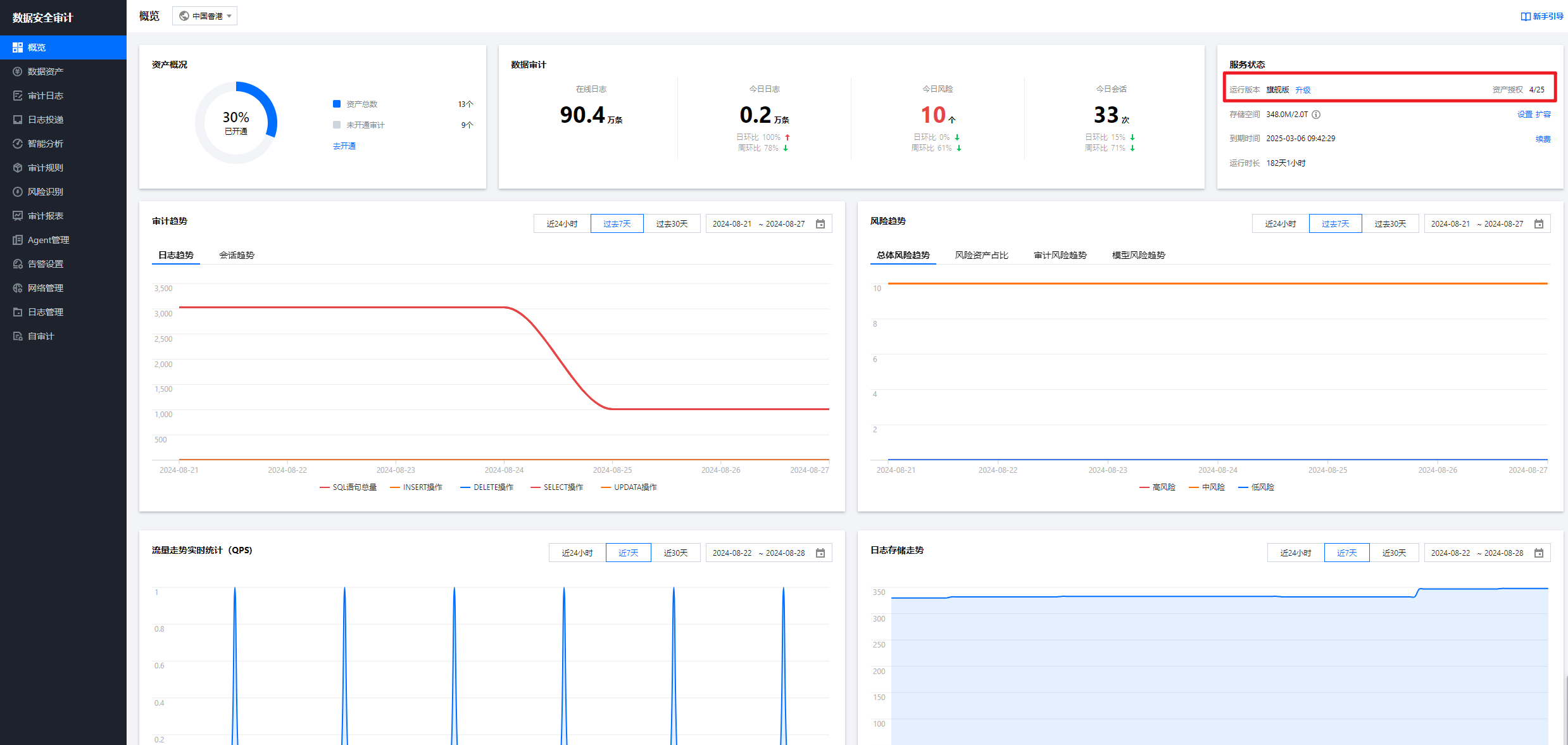Click the 新手引导 book icon

point(1526,16)
